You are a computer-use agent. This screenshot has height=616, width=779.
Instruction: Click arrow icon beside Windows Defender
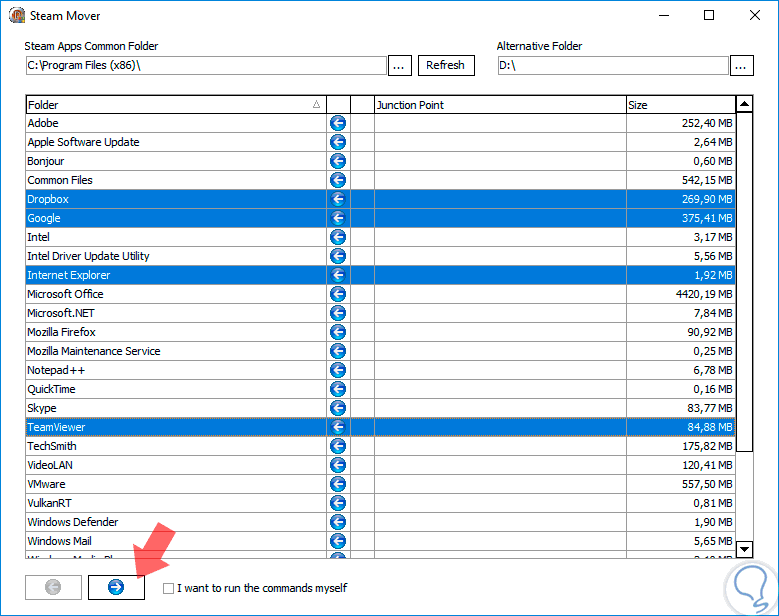click(338, 522)
